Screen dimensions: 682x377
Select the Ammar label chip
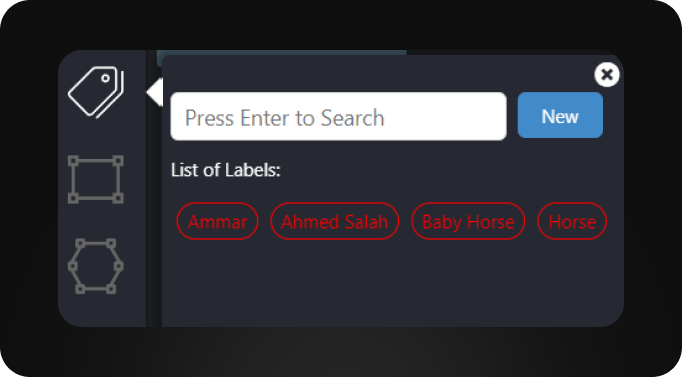[217, 221]
